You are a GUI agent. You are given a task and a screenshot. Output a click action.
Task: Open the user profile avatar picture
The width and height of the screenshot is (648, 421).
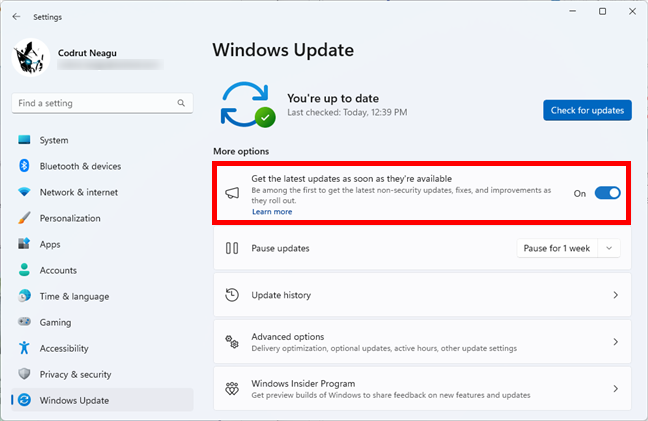[31, 57]
